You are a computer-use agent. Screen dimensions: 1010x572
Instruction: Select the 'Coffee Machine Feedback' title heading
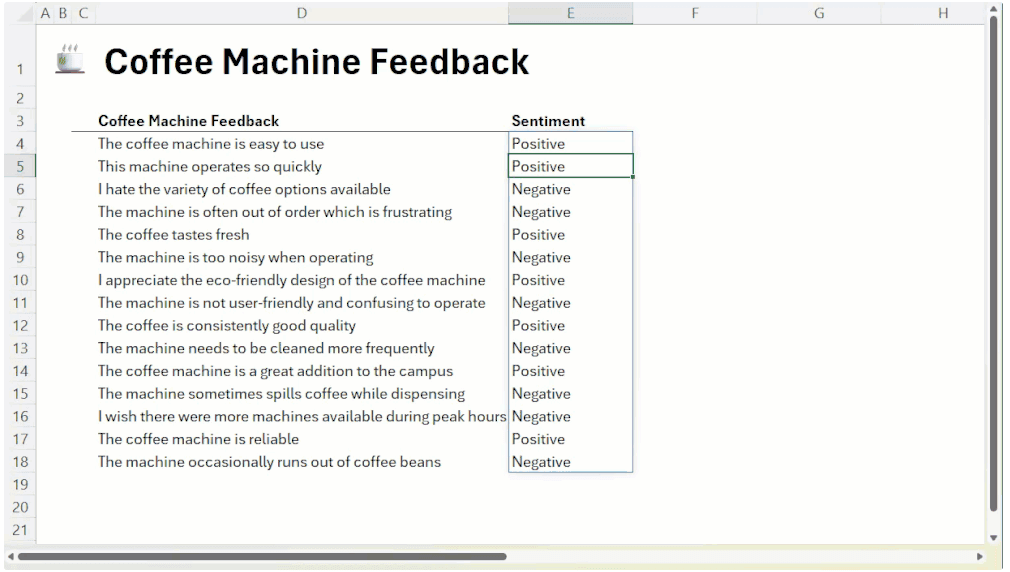tap(316, 62)
